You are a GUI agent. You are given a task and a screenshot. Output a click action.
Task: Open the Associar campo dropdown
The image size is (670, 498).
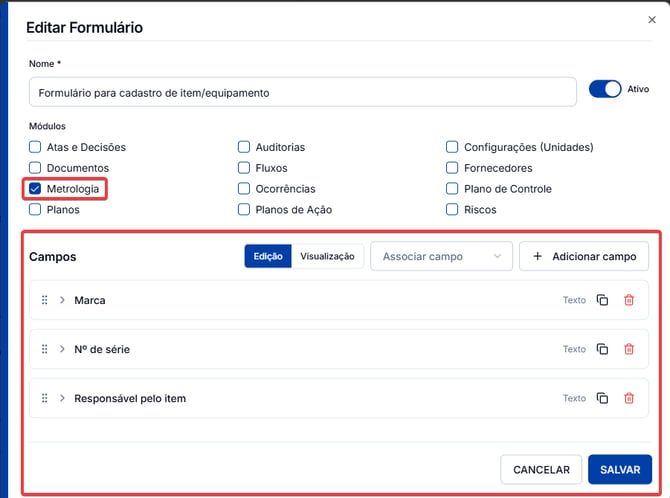[x=441, y=256]
